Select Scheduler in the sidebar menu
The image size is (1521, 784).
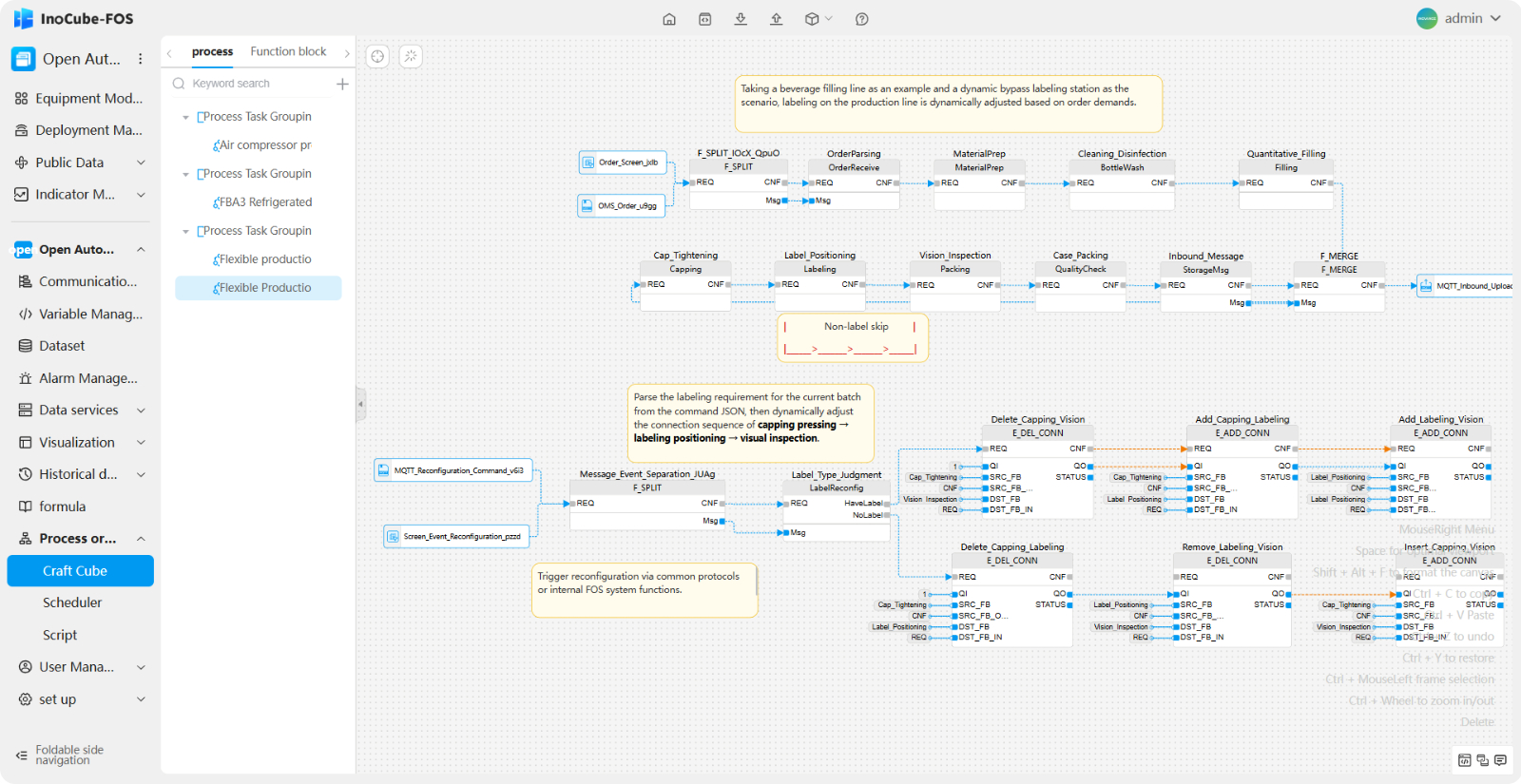72,602
